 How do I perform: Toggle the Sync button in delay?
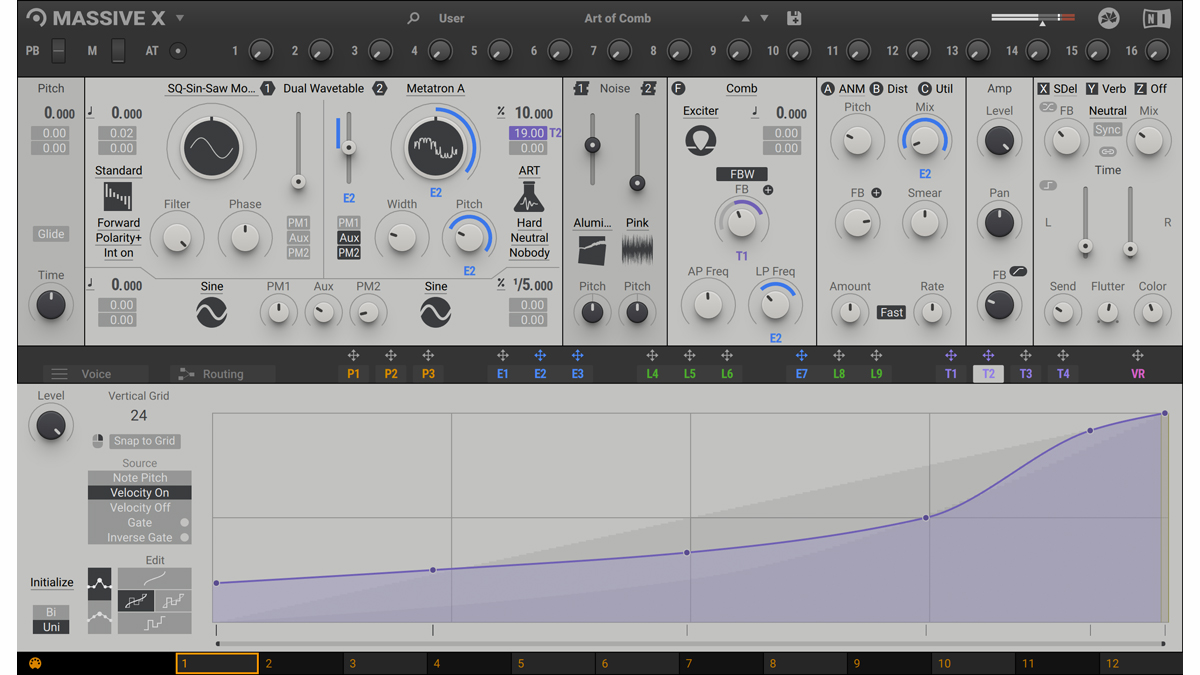coord(1107,130)
